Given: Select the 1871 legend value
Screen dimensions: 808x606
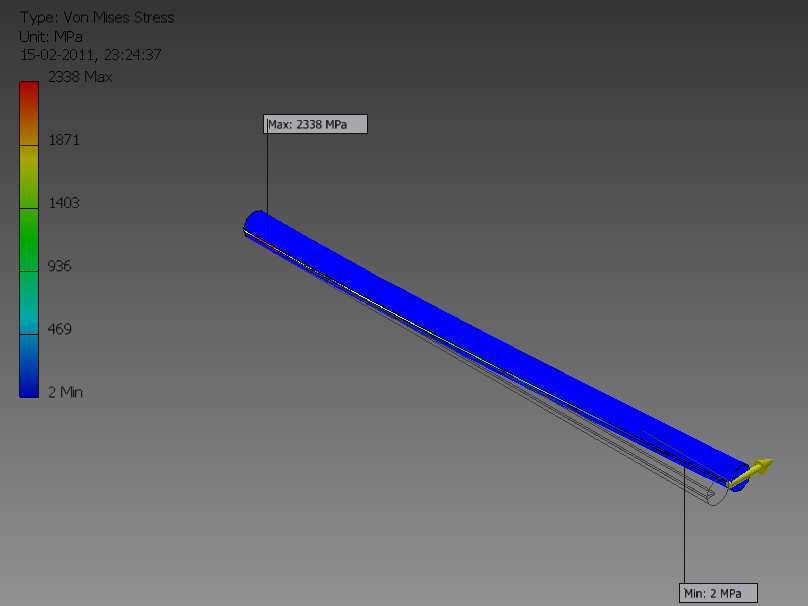Looking at the screenshot, I should 64,140.
